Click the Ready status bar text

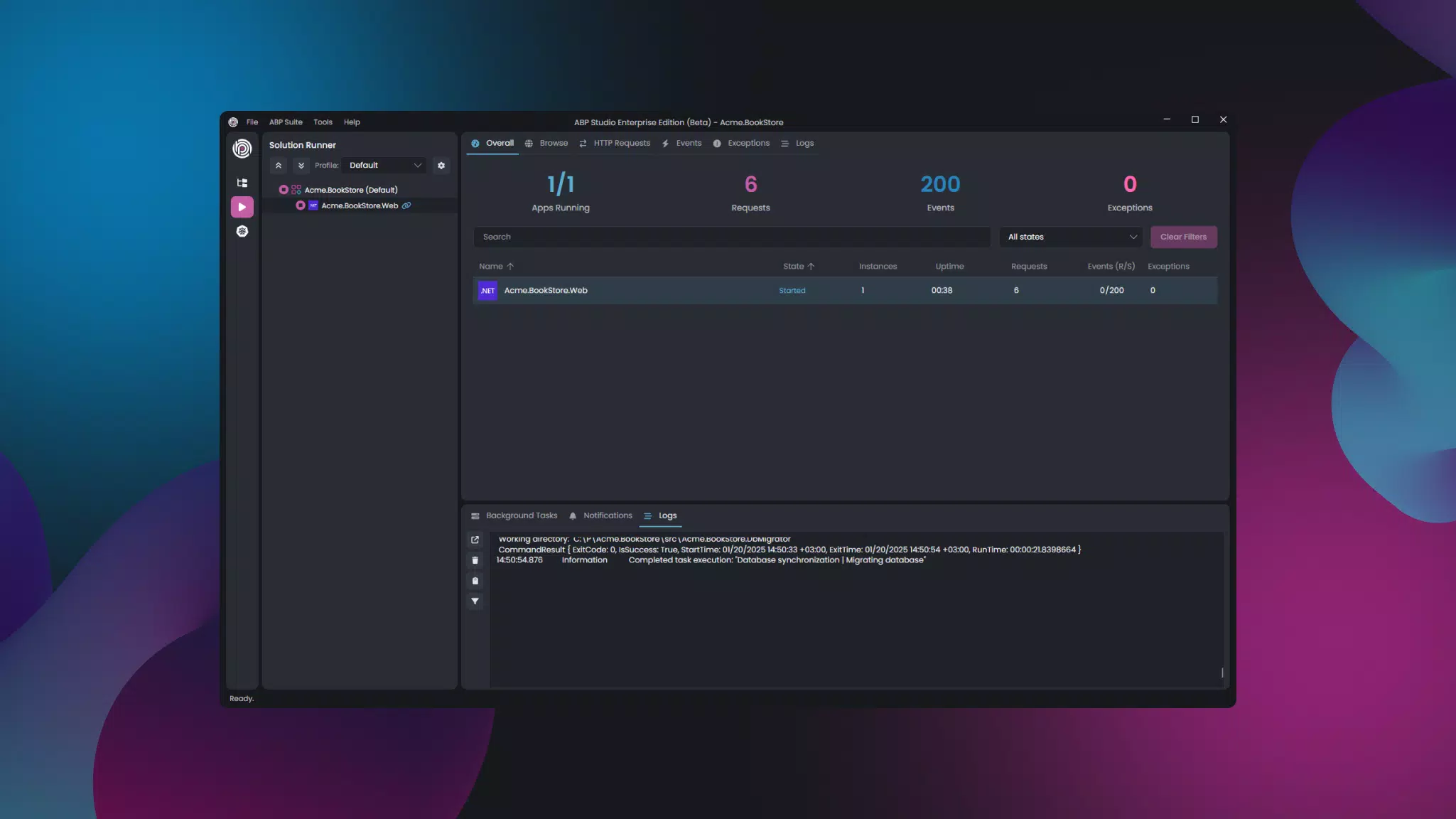(242, 699)
